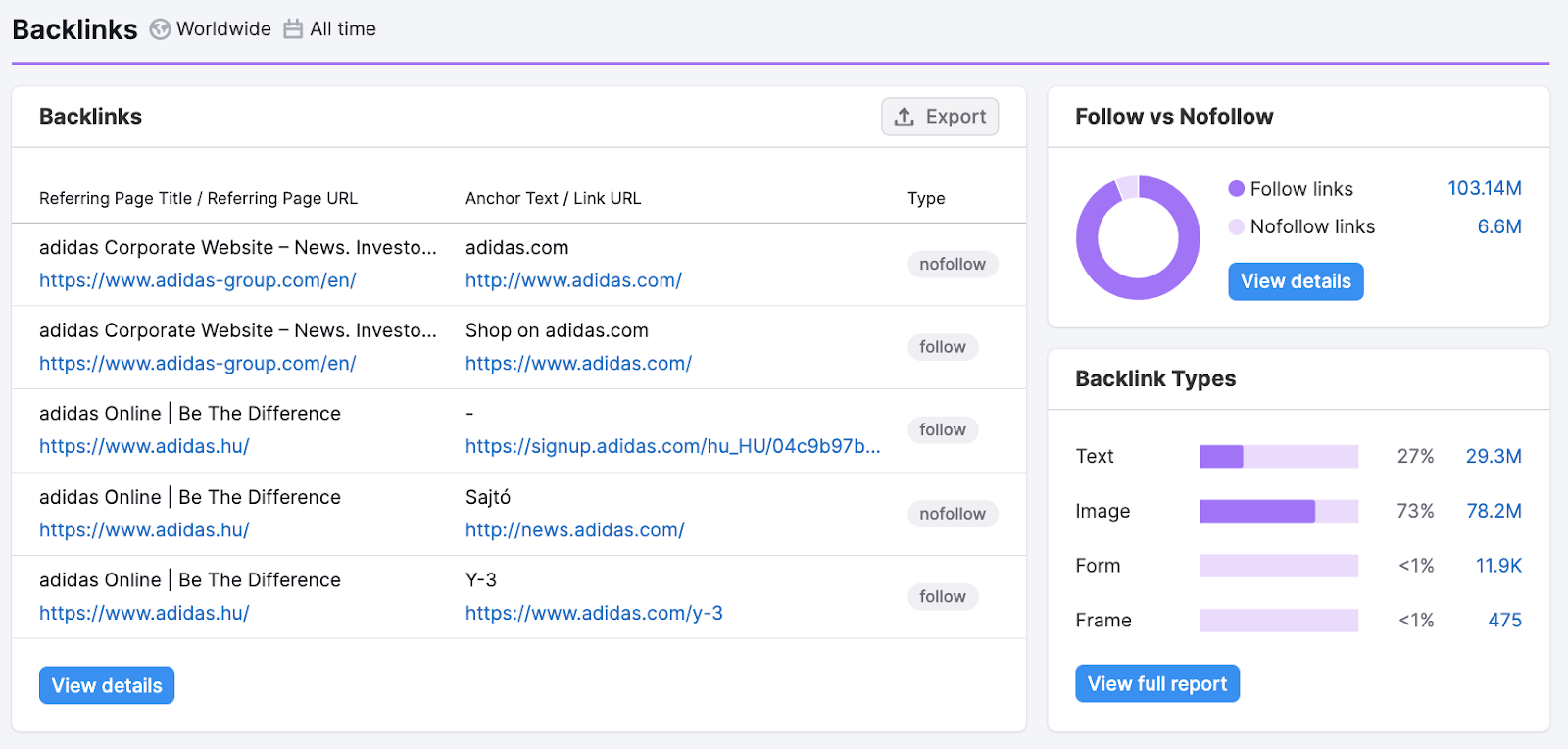Open View full report
Viewport: 1568px width, 749px height.
1157,683
